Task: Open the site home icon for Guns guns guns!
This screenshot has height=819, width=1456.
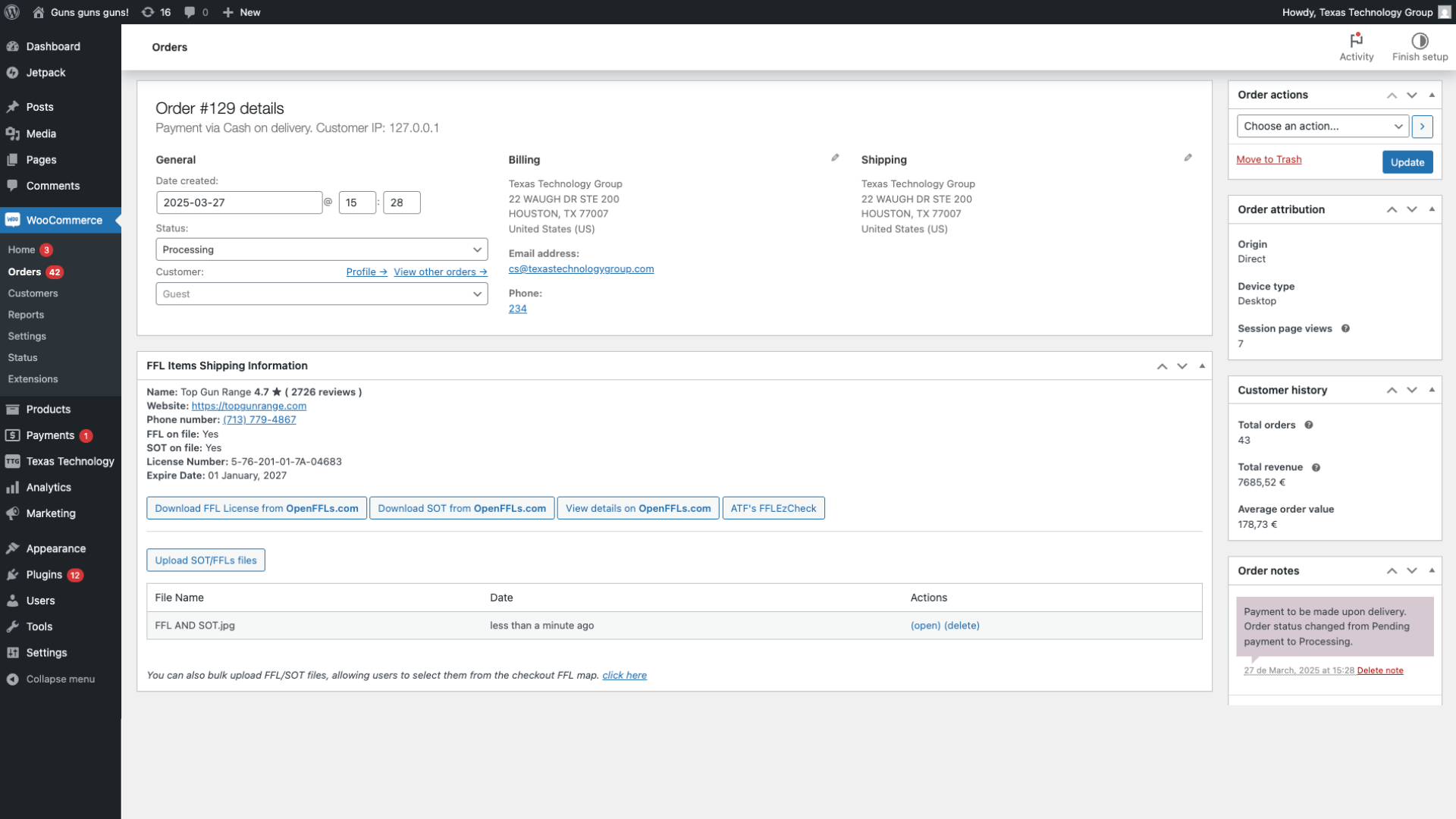Action: (39, 12)
